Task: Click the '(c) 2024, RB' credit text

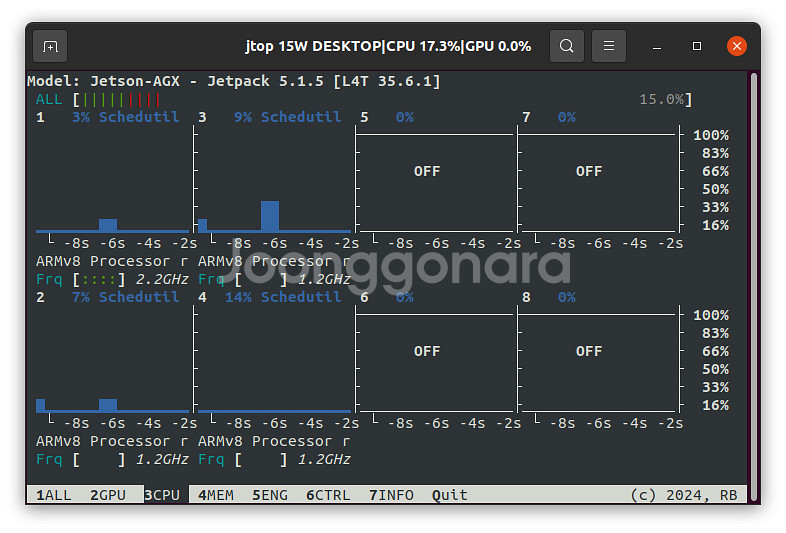Action: pyautogui.click(x=684, y=495)
